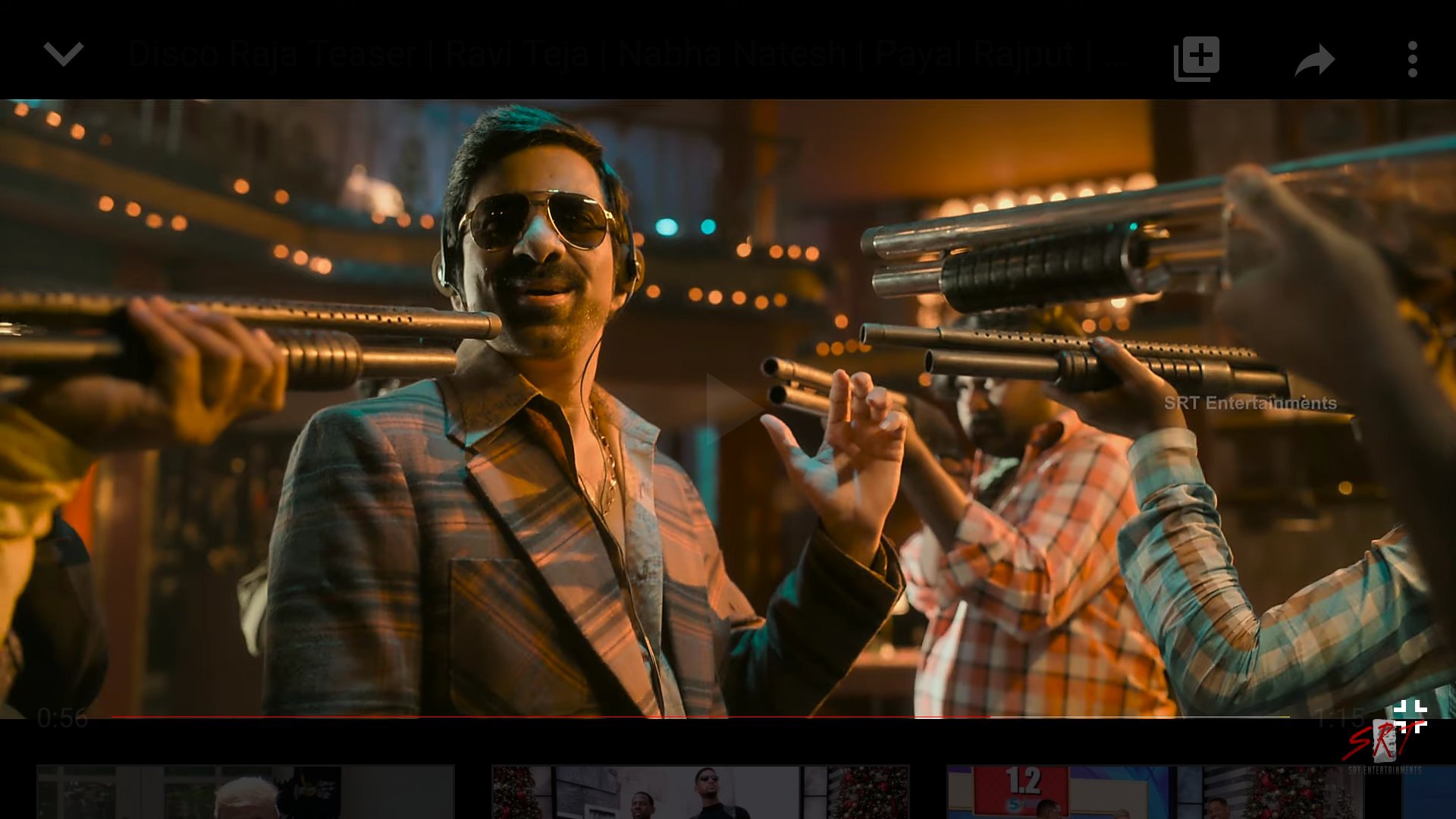The width and height of the screenshot is (1456, 819).
Task: Click the 0:56 elapsed time label
Action: pyautogui.click(x=62, y=717)
